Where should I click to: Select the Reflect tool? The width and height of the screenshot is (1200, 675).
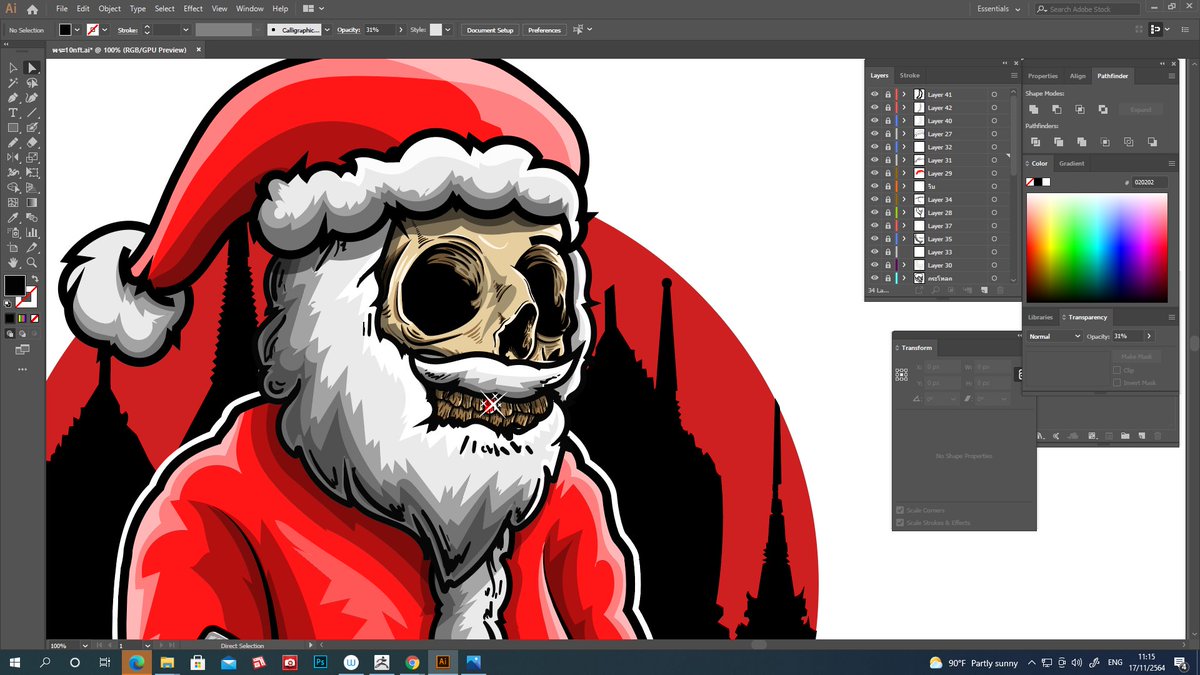13,158
